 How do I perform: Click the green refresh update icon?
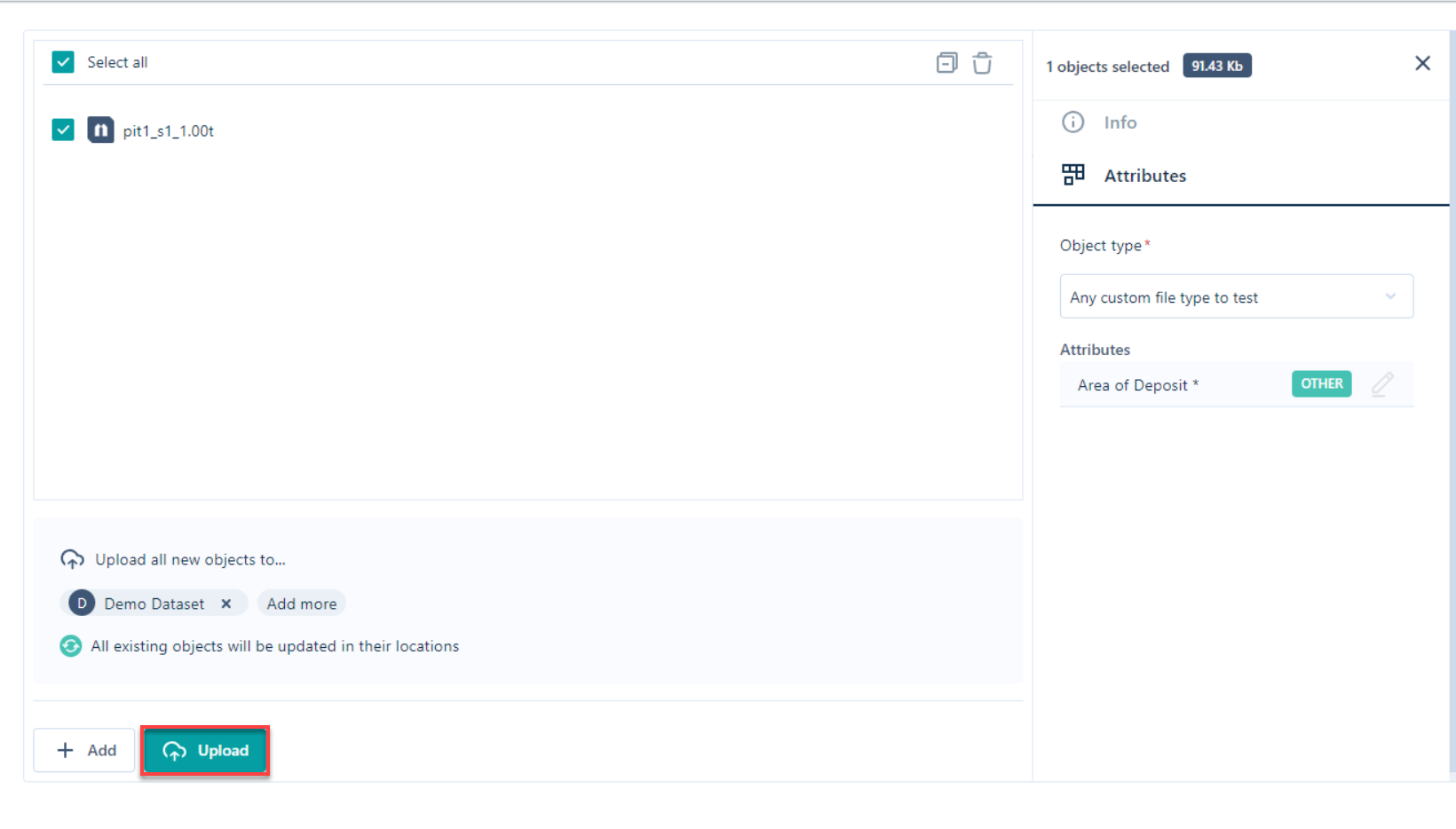click(x=71, y=646)
